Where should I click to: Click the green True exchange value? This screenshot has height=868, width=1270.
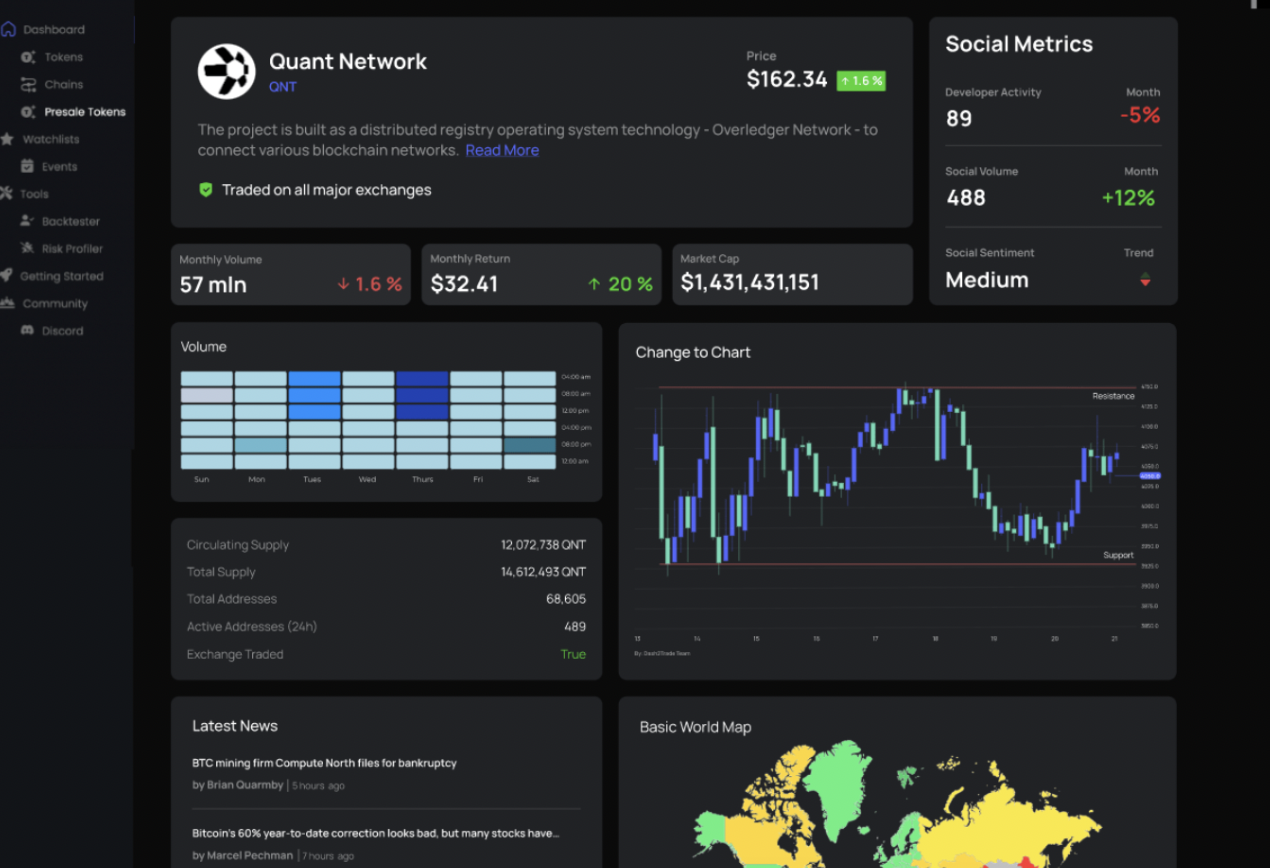(x=573, y=654)
